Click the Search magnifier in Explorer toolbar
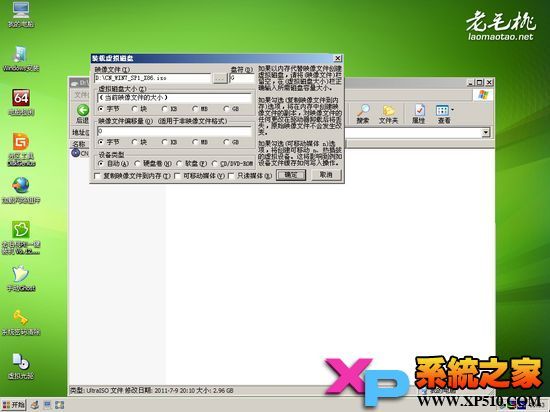 (363, 110)
